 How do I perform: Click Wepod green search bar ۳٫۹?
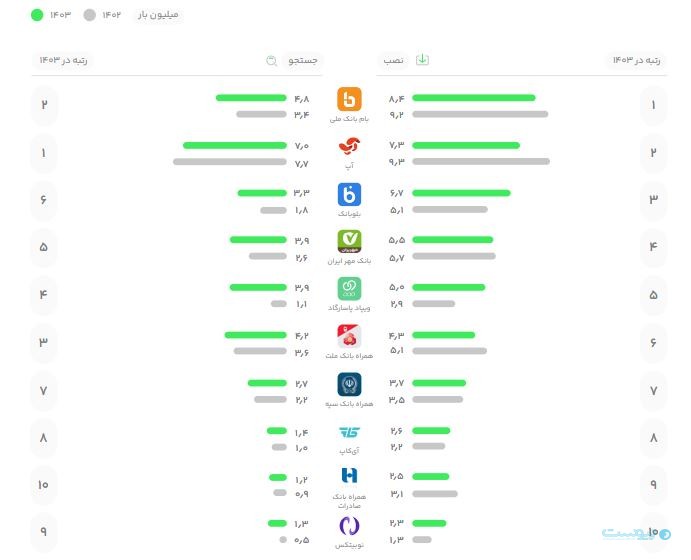258,287
